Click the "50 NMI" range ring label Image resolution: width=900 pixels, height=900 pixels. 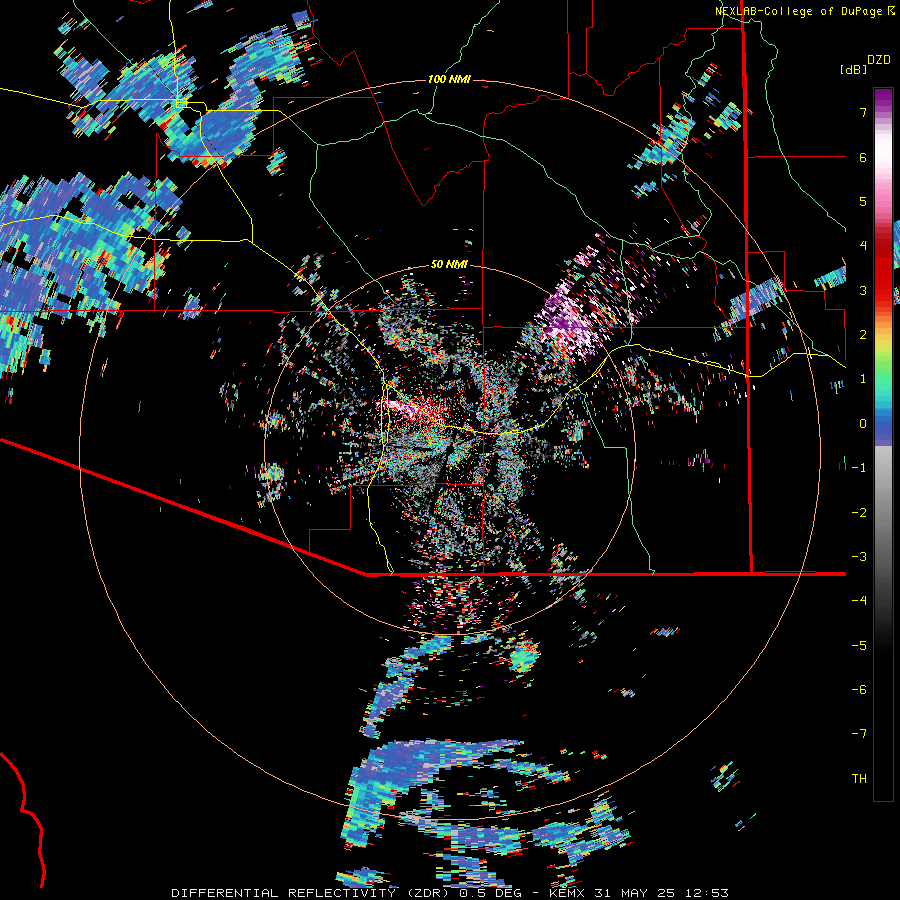[449, 264]
